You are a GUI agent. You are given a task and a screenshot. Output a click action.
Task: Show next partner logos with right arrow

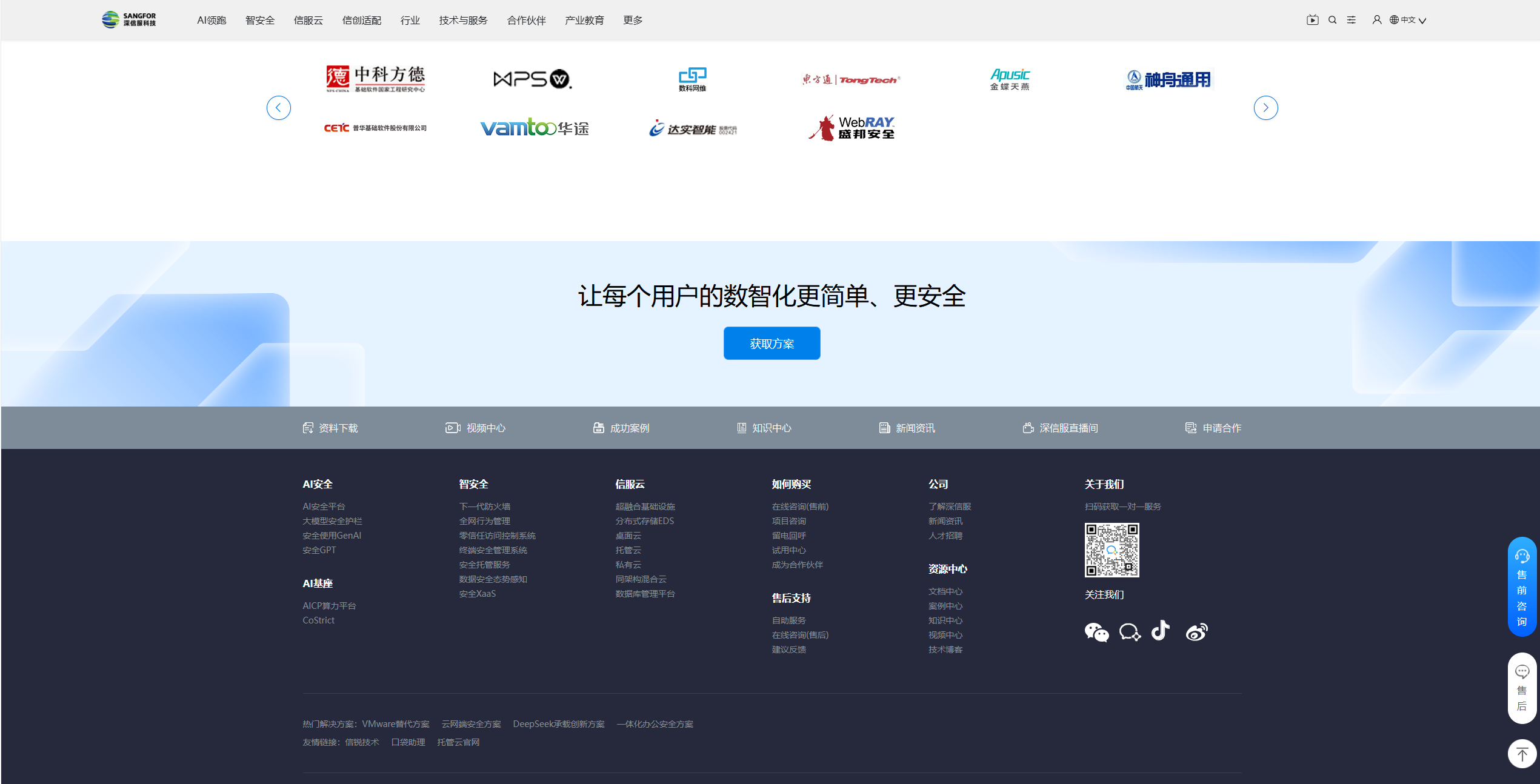1265,108
